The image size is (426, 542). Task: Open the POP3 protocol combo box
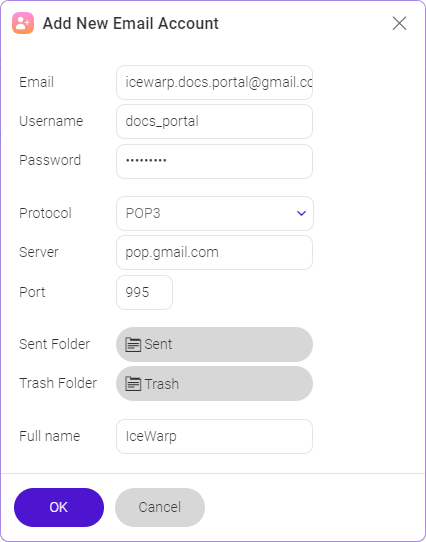tap(215, 213)
